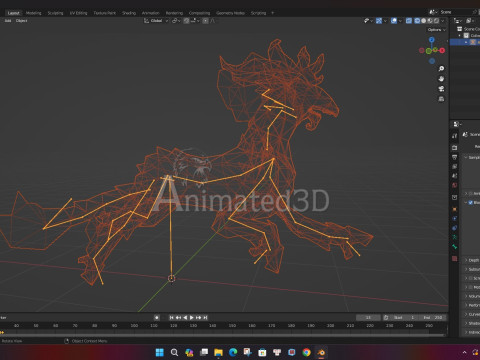This screenshot has width=480, height=360.
Task: Jump to first frame in timeline
Action: pos(171,317)
